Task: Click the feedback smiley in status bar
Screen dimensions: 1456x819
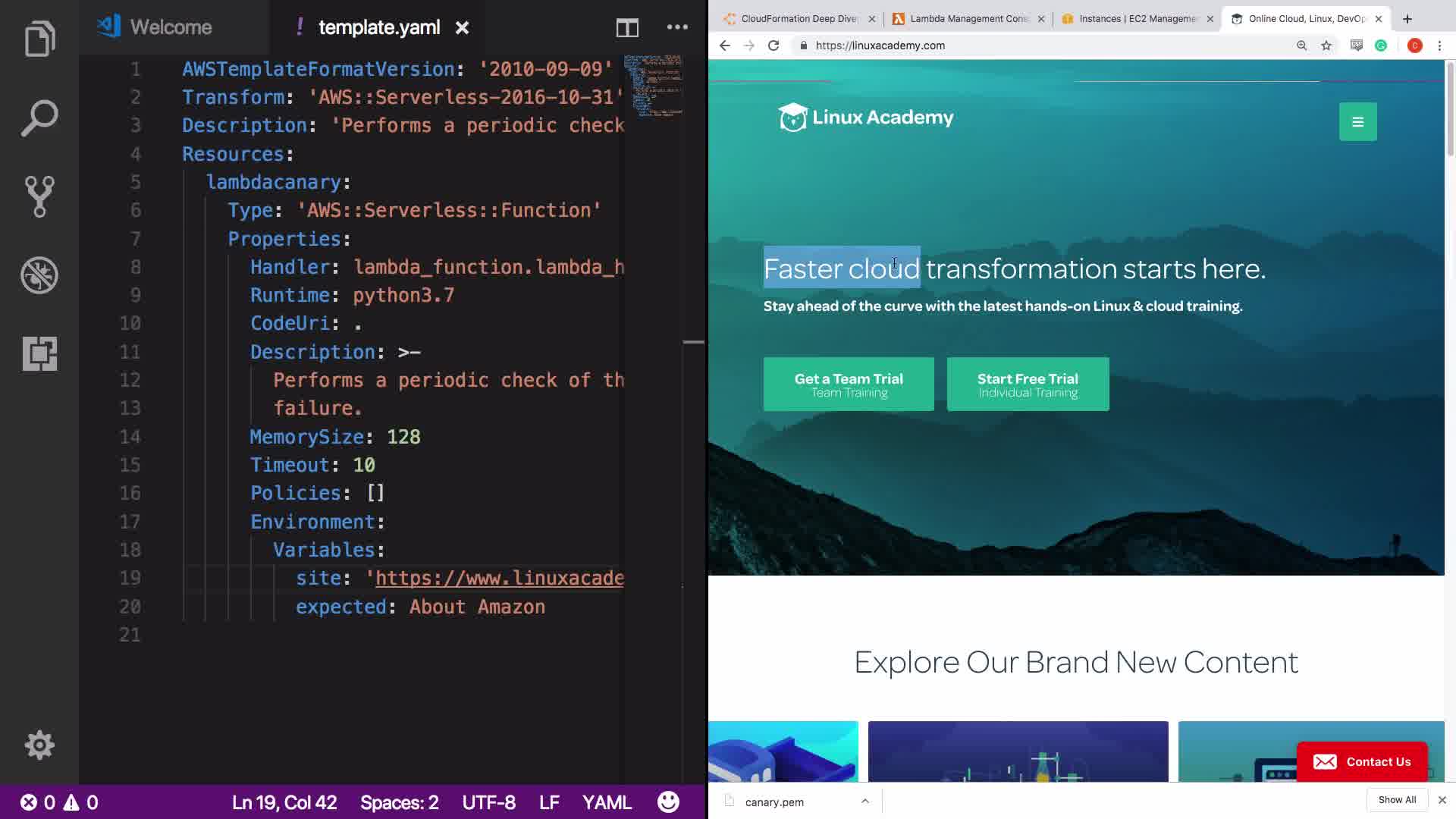Action: [668, 802]
